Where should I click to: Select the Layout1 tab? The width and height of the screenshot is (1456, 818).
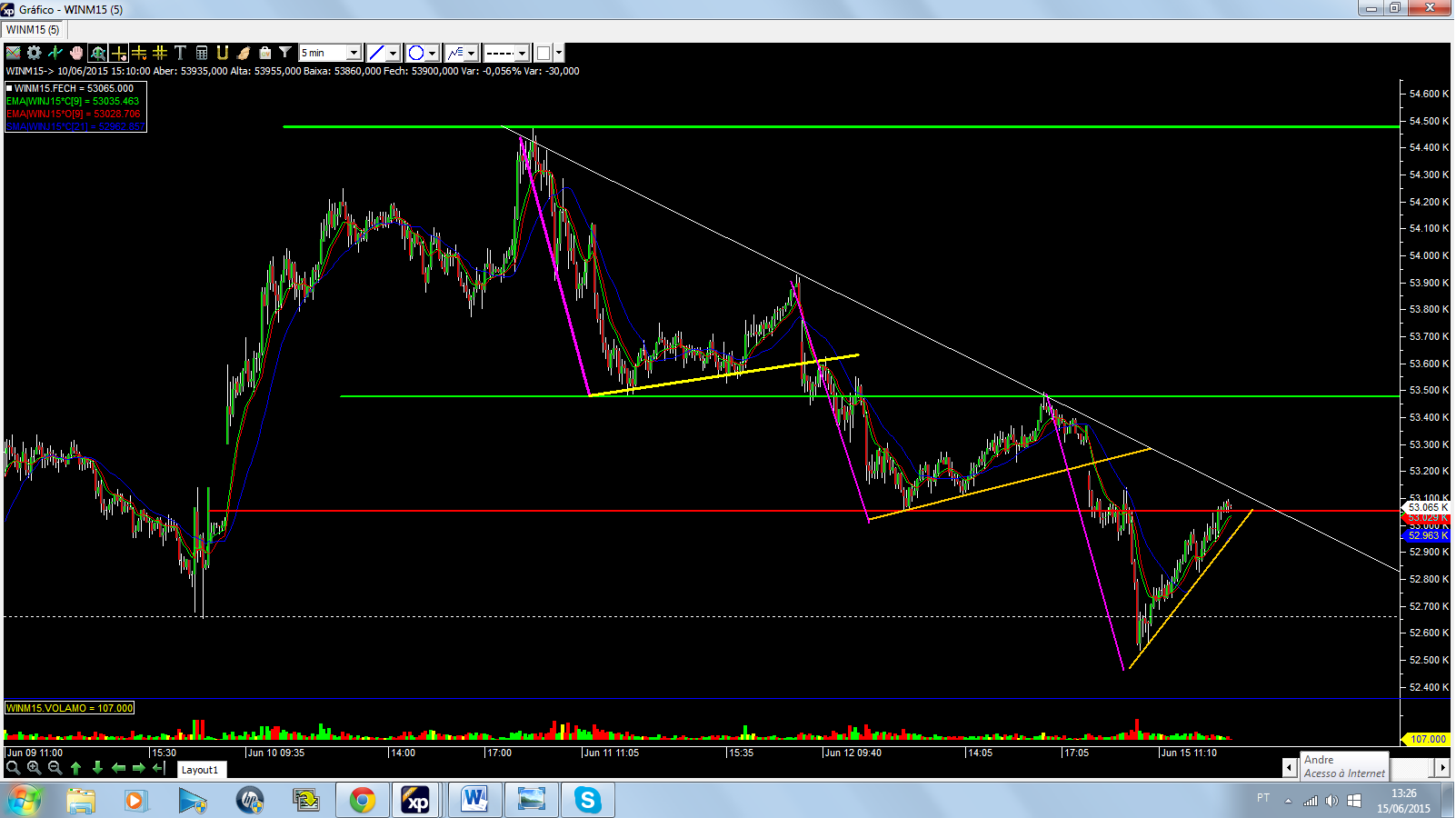(x=200, y=770)
